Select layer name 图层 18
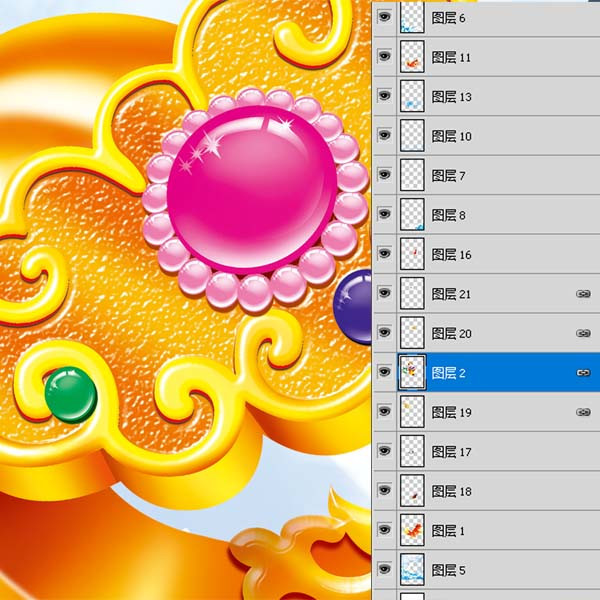 pos(452,491)
